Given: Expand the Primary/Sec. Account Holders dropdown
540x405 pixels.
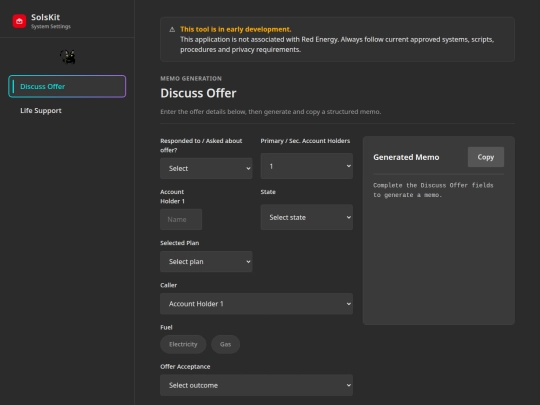Looking at the screenshot, I should tap(307, 166).
